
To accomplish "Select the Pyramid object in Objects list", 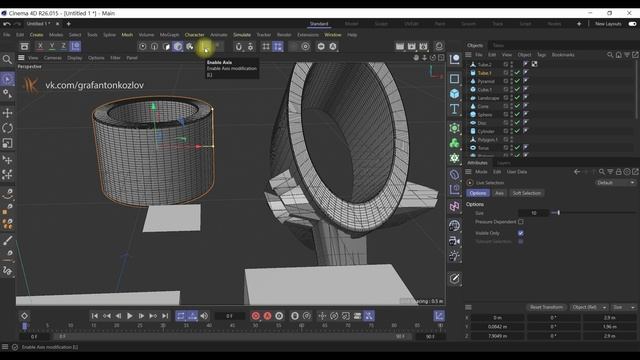I will click(486, 81).
